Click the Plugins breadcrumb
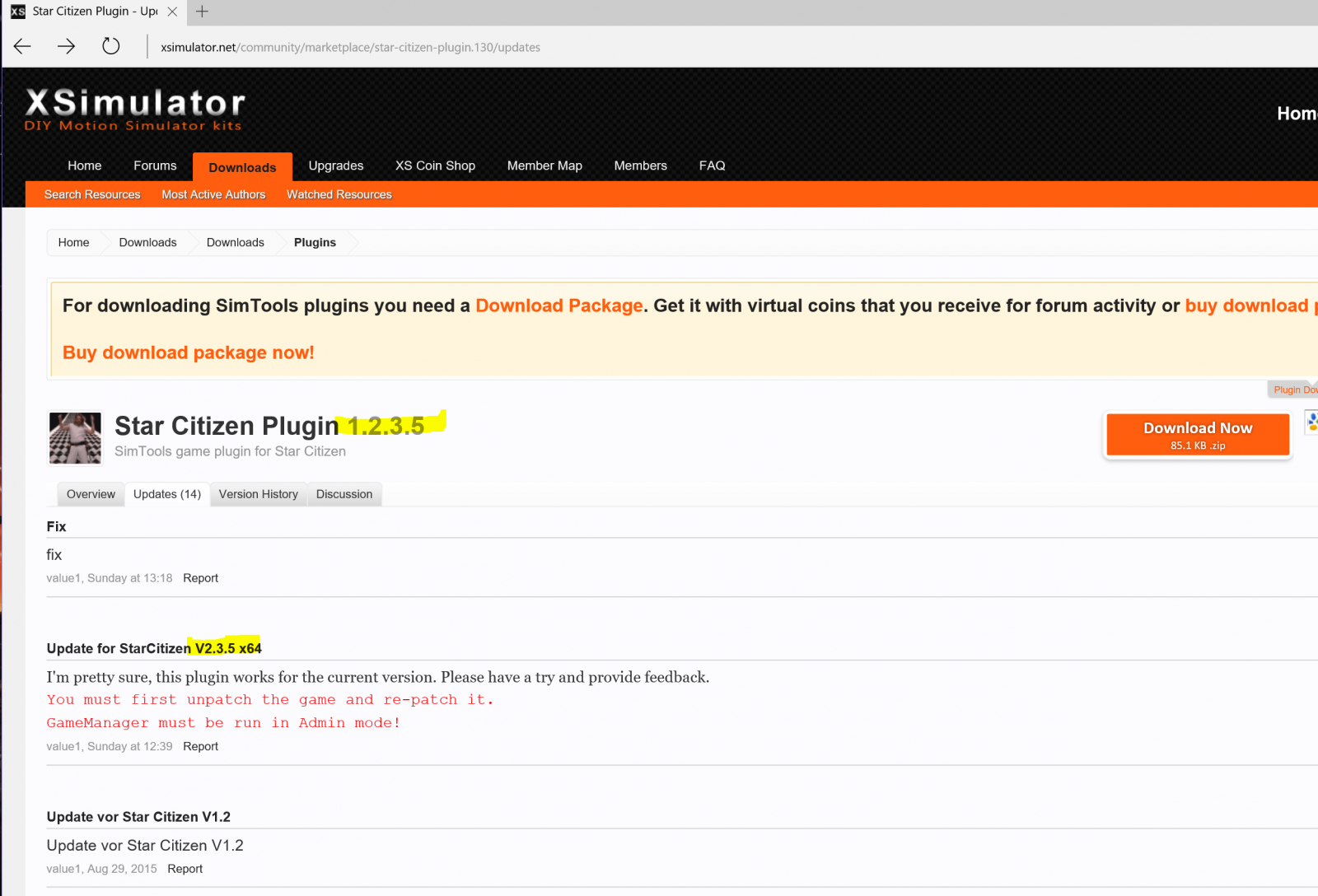1318x896 pixels. coord(315,242)
